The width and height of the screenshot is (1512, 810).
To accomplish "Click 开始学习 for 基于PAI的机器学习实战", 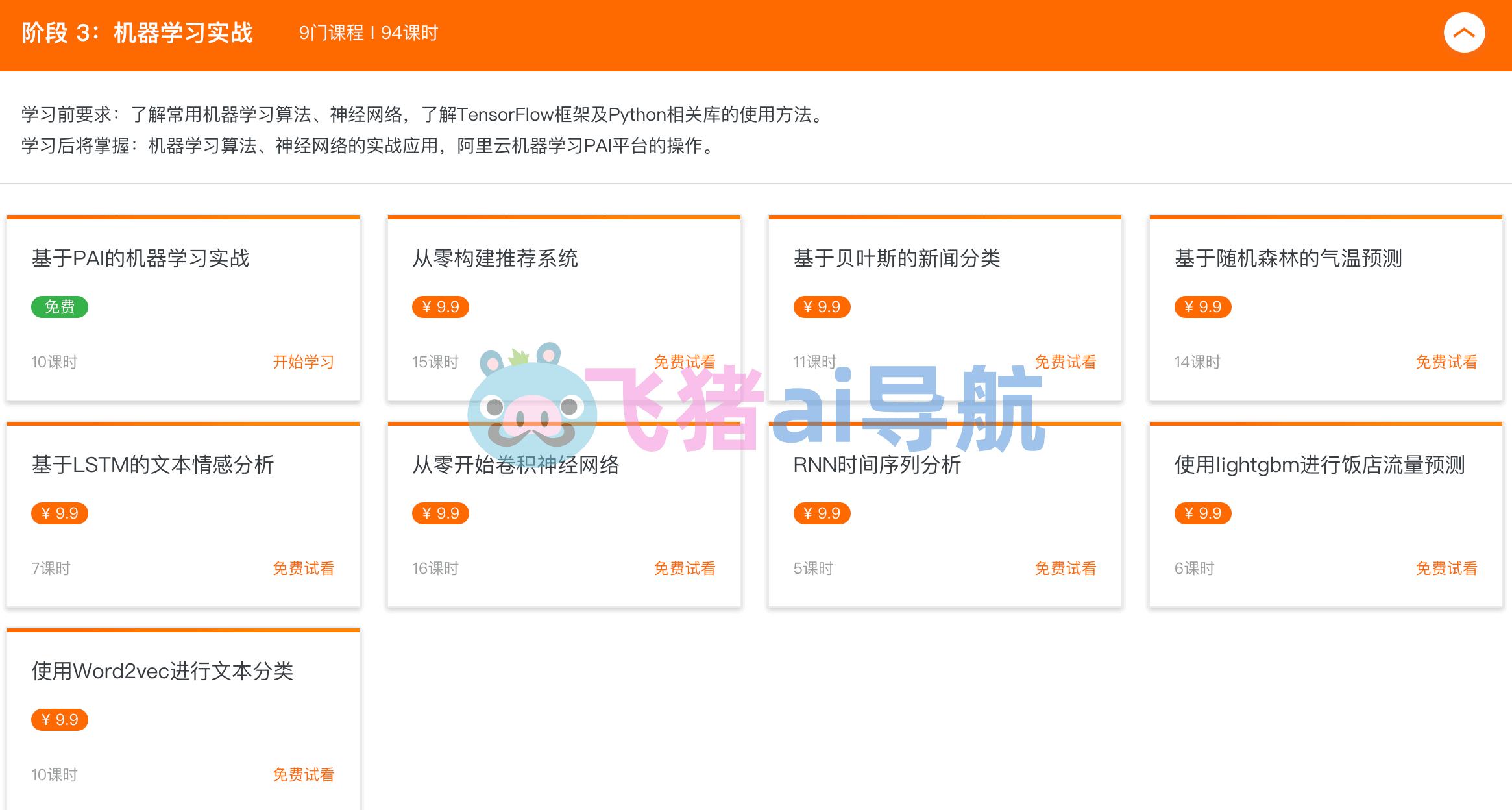I will (x=303, y=362).
